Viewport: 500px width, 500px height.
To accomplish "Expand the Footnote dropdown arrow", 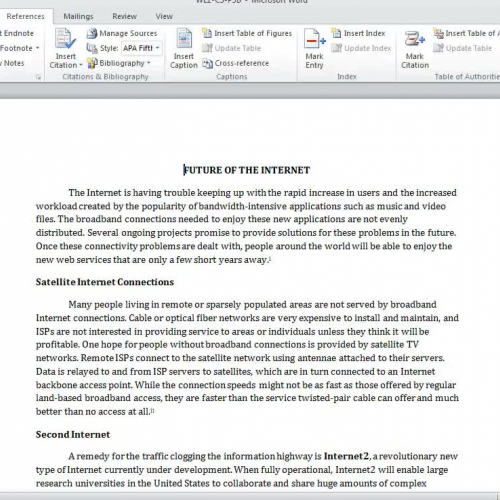I will click(37, 48).
